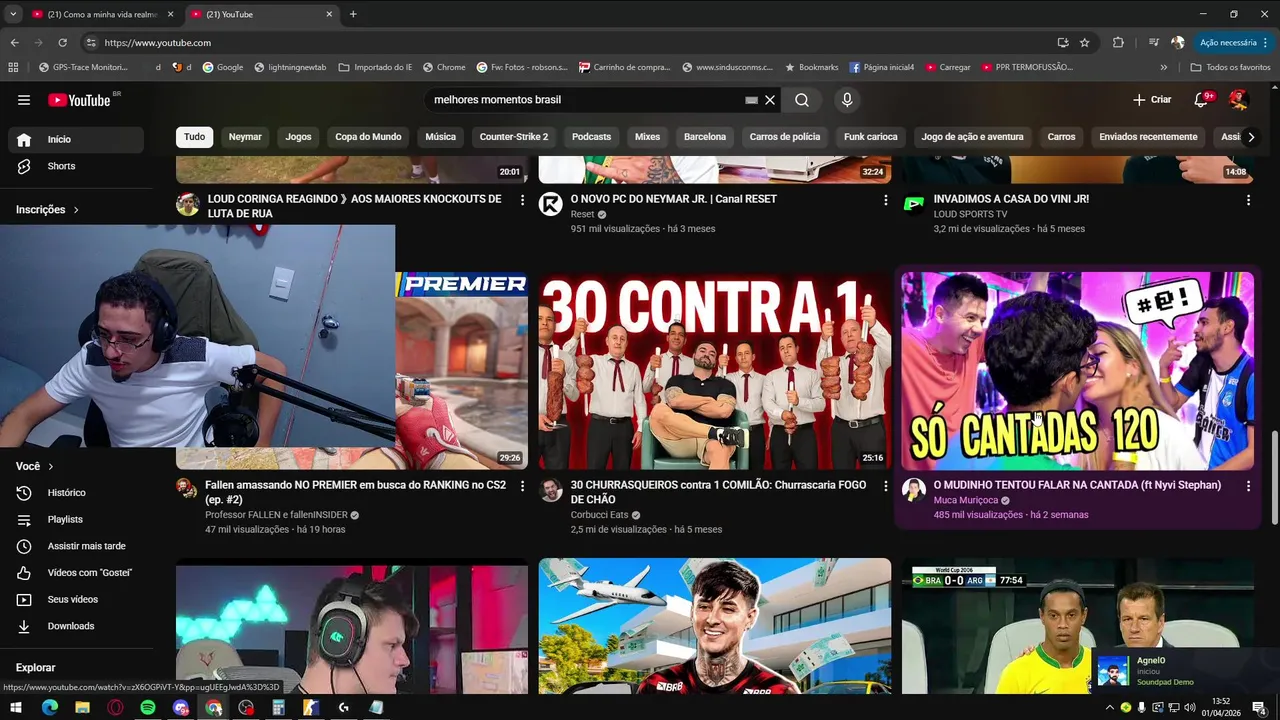
Task: Open Microsoft Edge from the taskbar
Action: click(49, 707)
